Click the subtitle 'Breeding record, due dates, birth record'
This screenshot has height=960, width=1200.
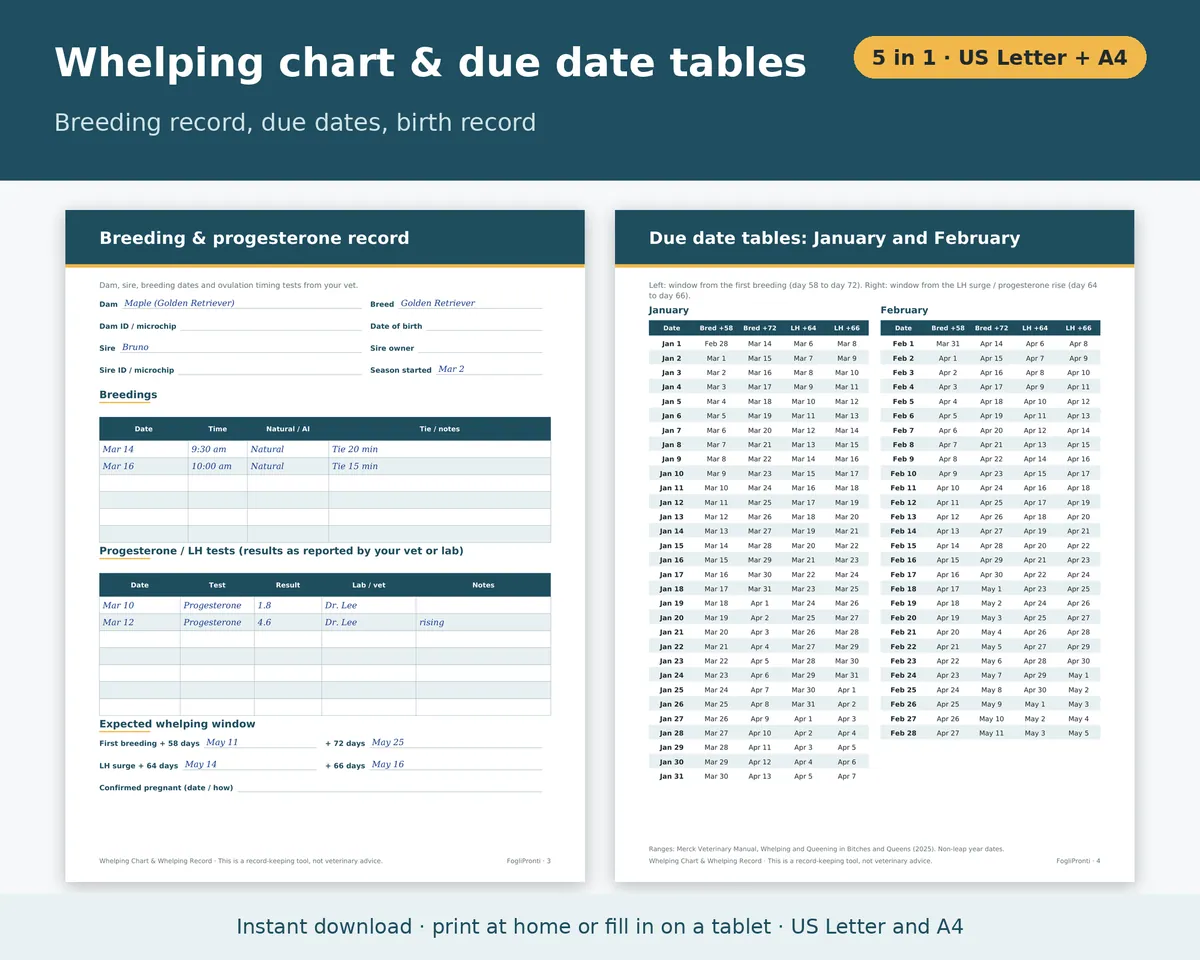point(295,122)
